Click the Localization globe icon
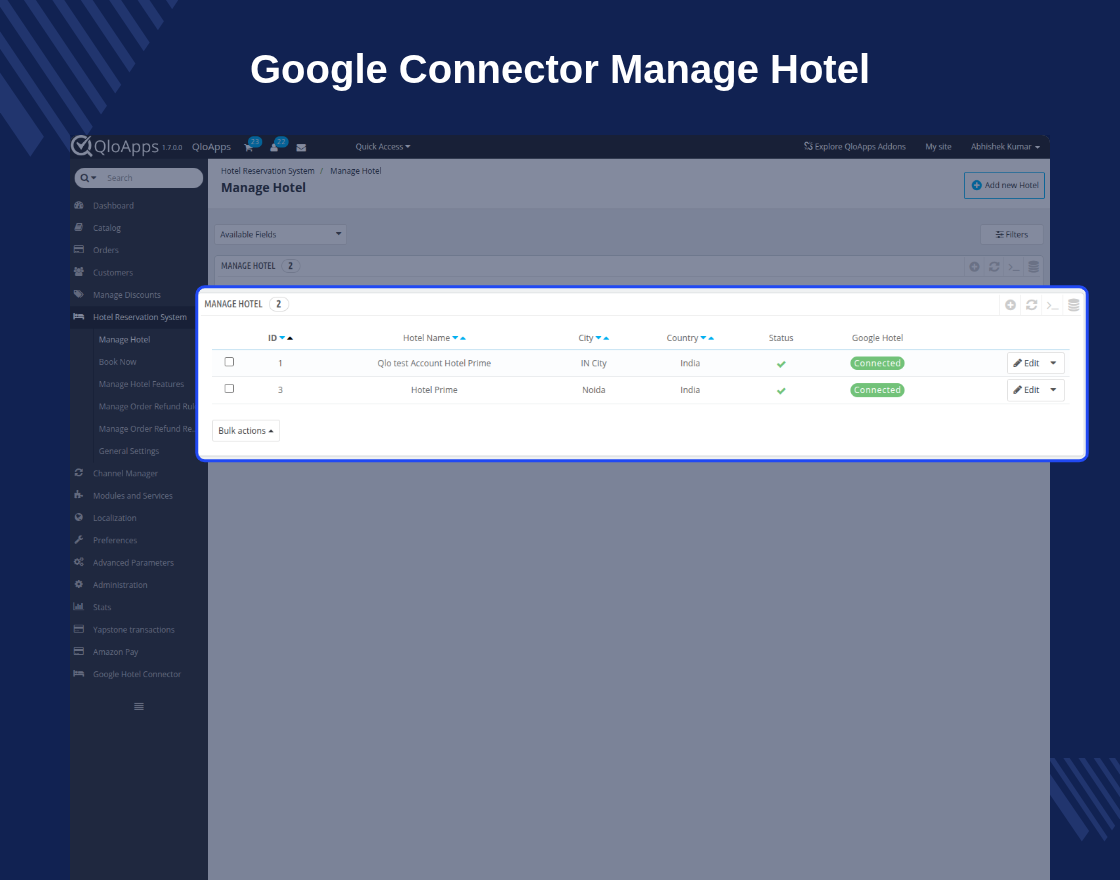 pyautogui.click(x=79, y=517)
